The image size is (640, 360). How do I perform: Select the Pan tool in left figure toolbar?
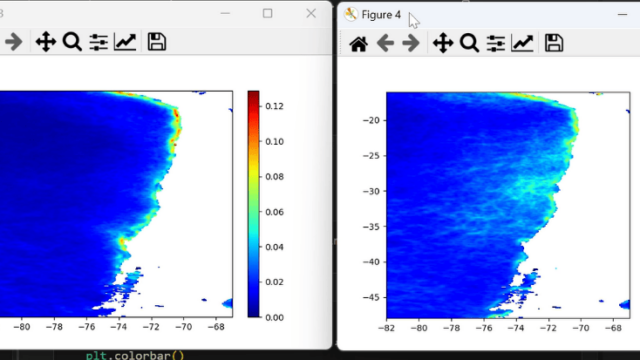(x=46, y=42)
